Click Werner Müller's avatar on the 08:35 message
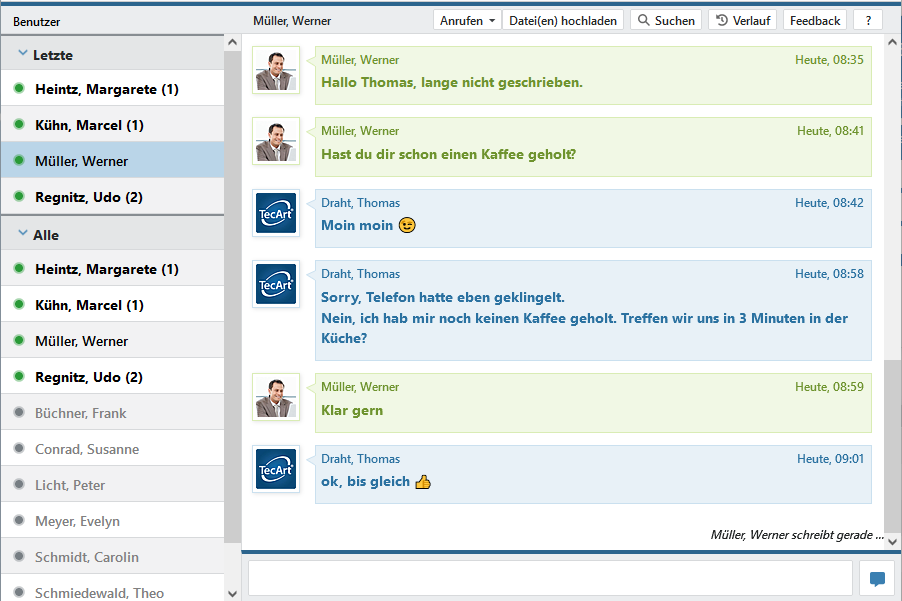902x601 pixels. coord(276,70)
